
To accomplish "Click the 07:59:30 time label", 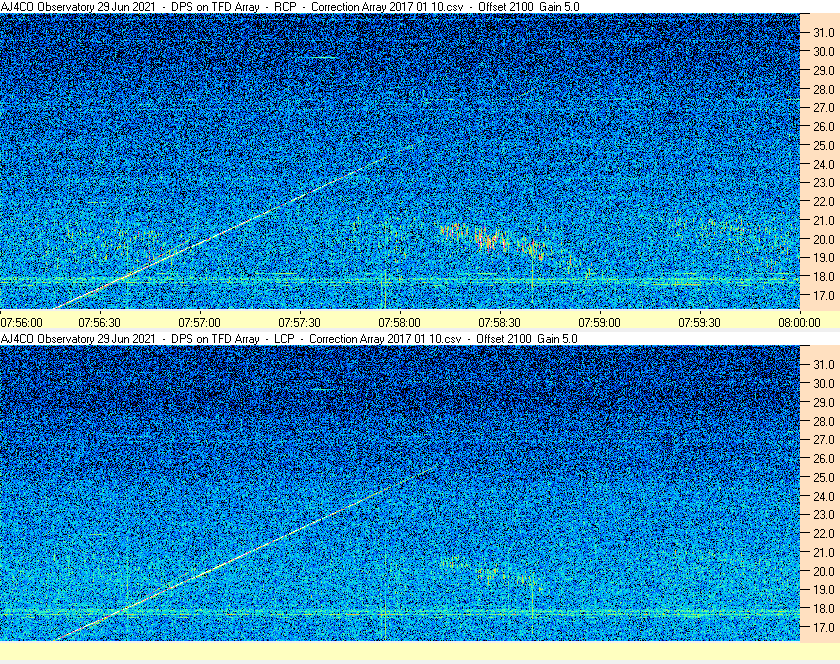I will (700, 322).
